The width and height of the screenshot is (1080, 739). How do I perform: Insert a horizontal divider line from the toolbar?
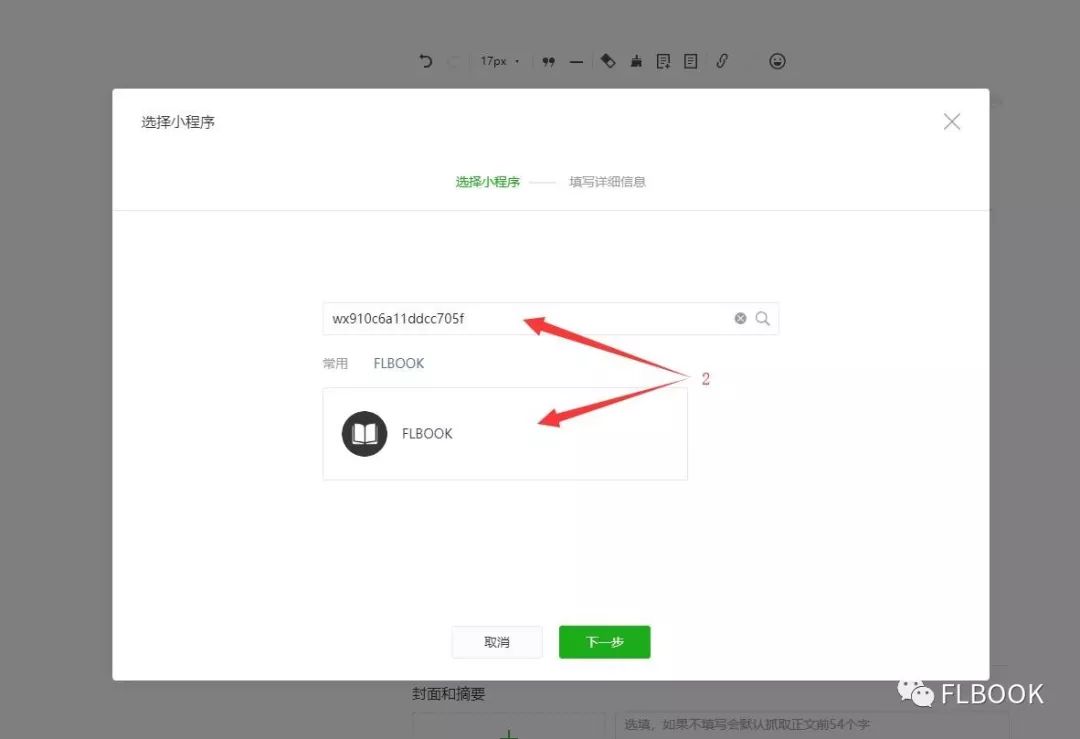pyautogui.click(x=577, y=62)
